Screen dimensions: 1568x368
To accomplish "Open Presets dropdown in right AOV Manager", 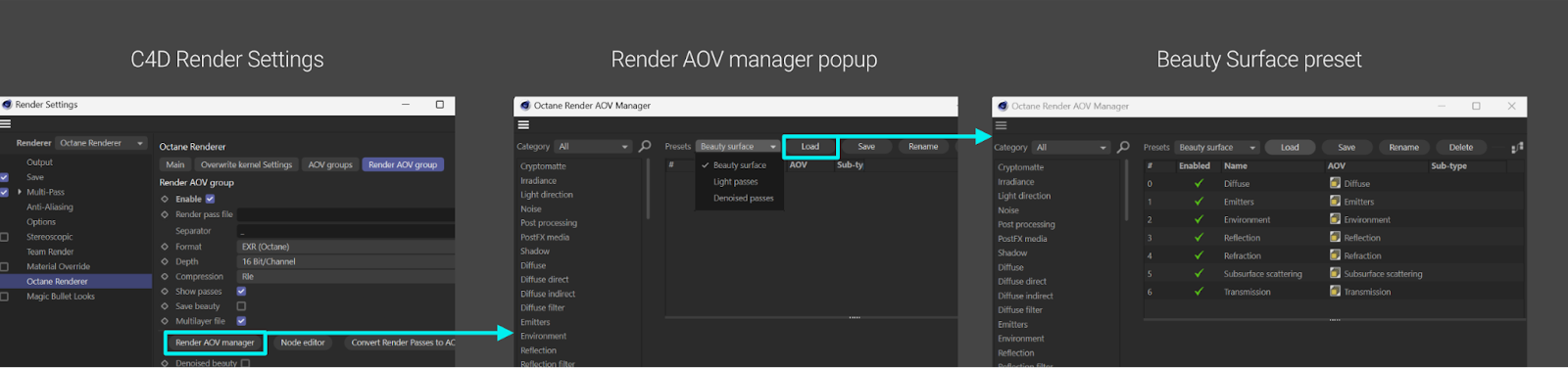I will (1217, 148).
